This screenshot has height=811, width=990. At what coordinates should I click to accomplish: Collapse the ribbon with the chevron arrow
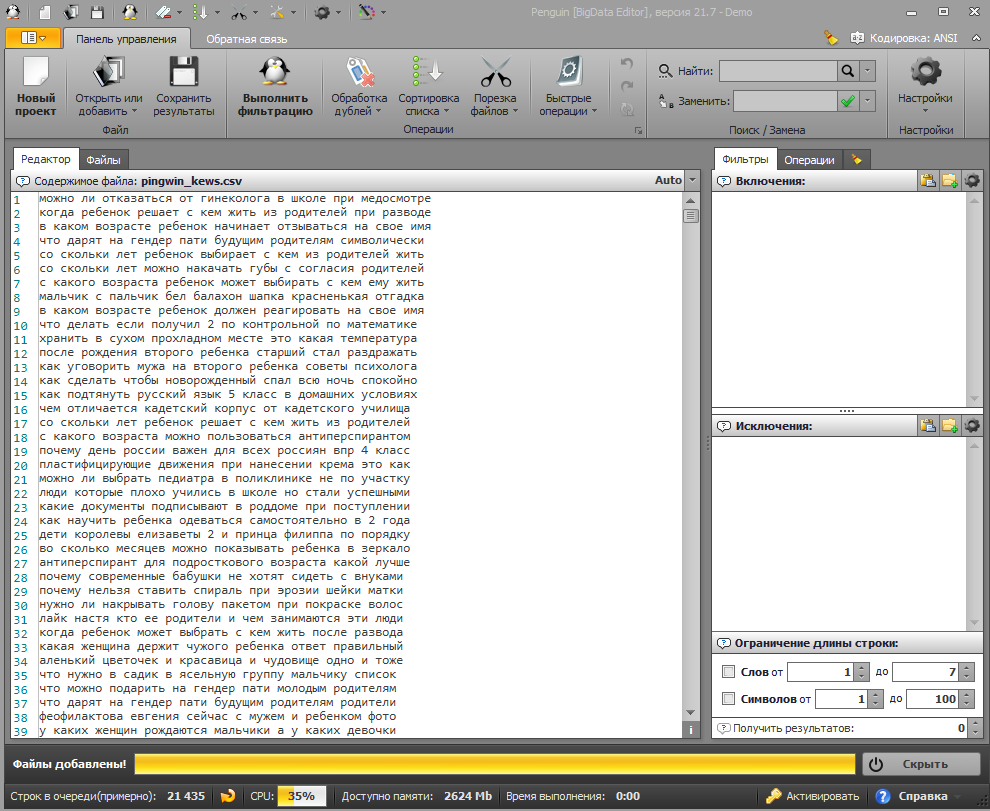pos(976,38)
